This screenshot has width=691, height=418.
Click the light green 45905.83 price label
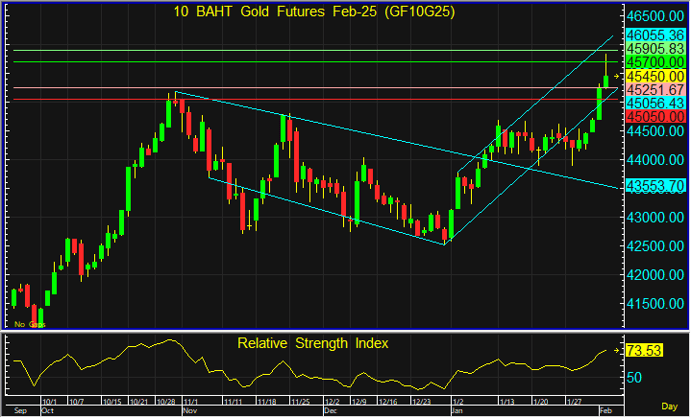point(654,48)
